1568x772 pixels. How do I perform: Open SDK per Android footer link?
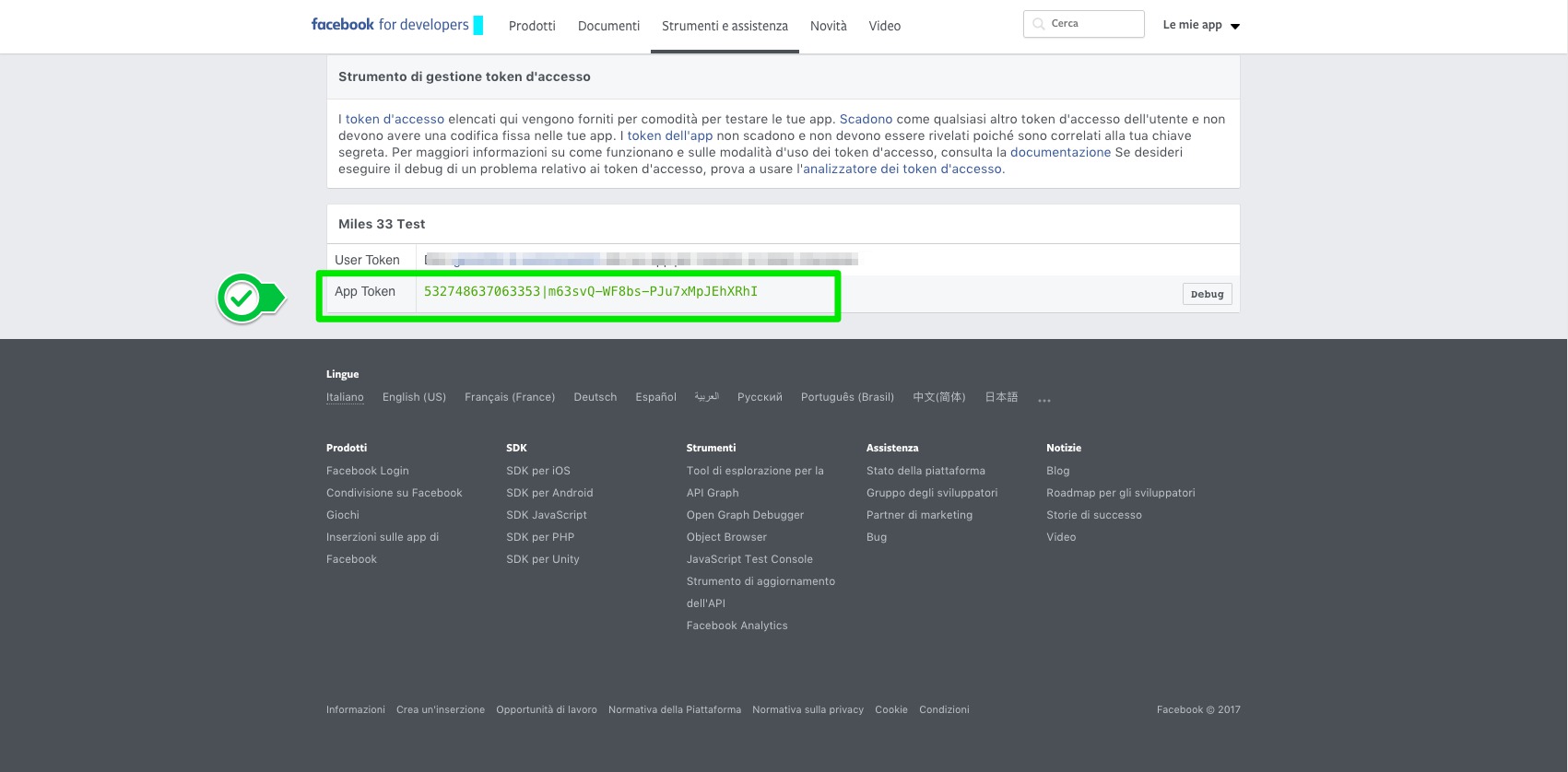pos(549,493)
